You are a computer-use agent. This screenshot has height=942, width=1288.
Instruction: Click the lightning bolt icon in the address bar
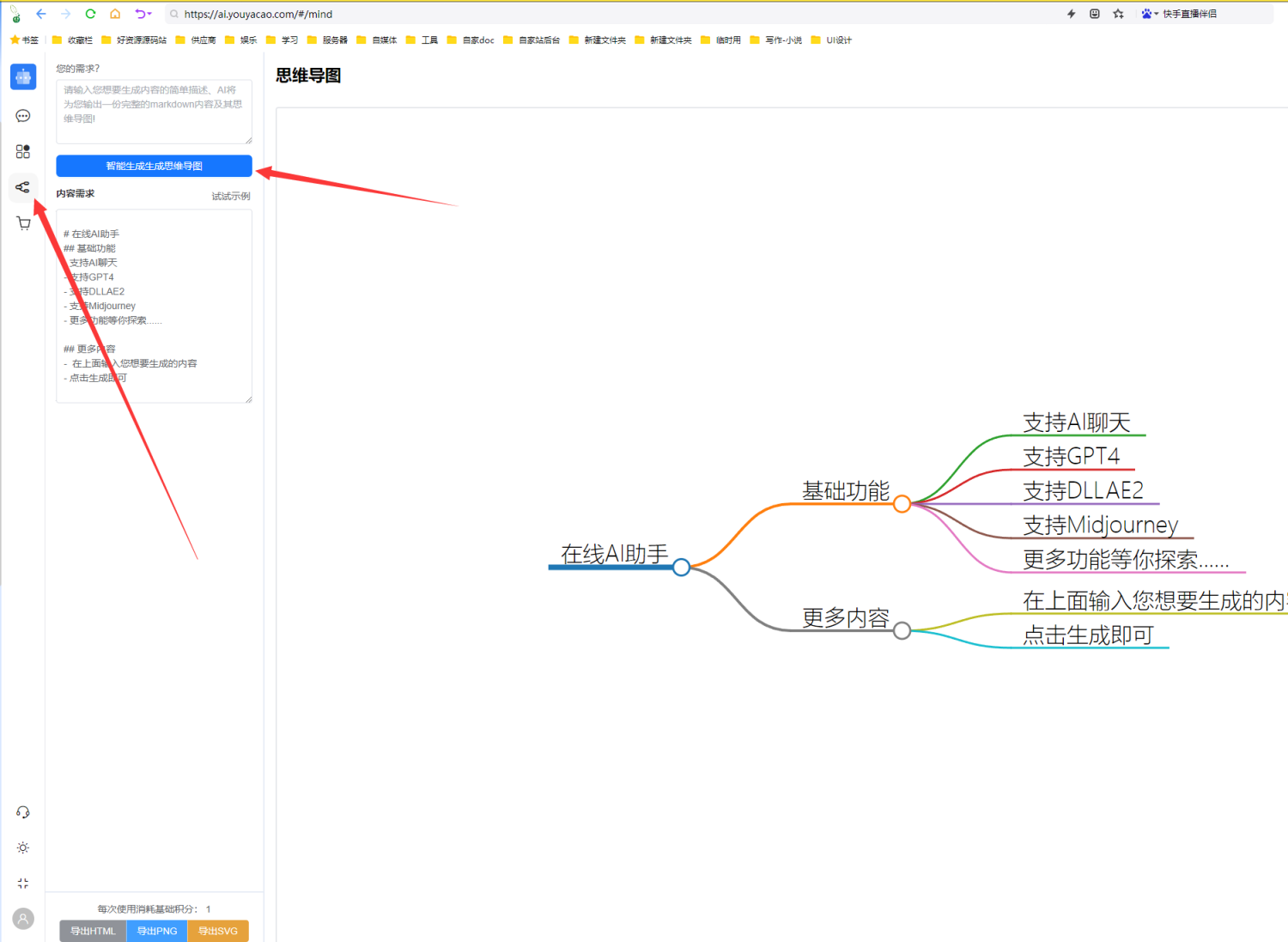(1071, 14)
